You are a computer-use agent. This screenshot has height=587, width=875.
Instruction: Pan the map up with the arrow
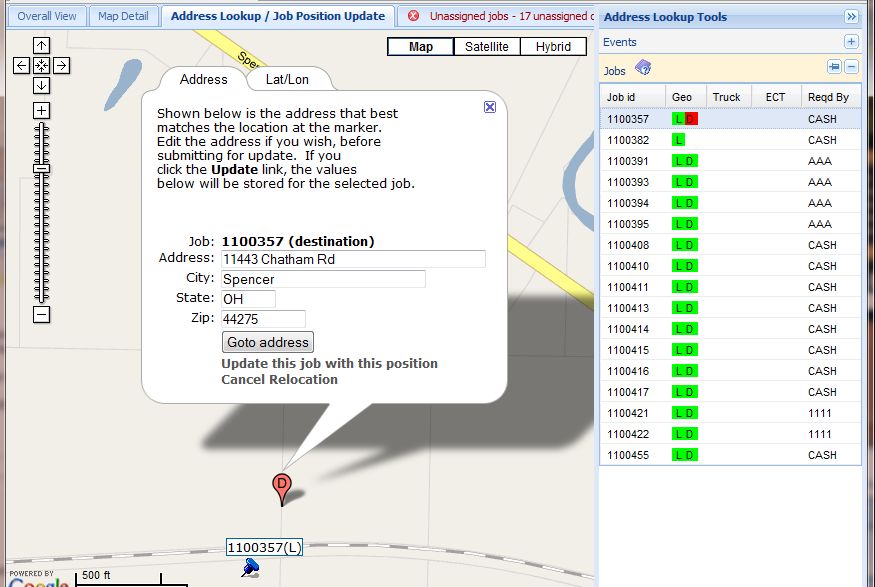coord(41,46)
